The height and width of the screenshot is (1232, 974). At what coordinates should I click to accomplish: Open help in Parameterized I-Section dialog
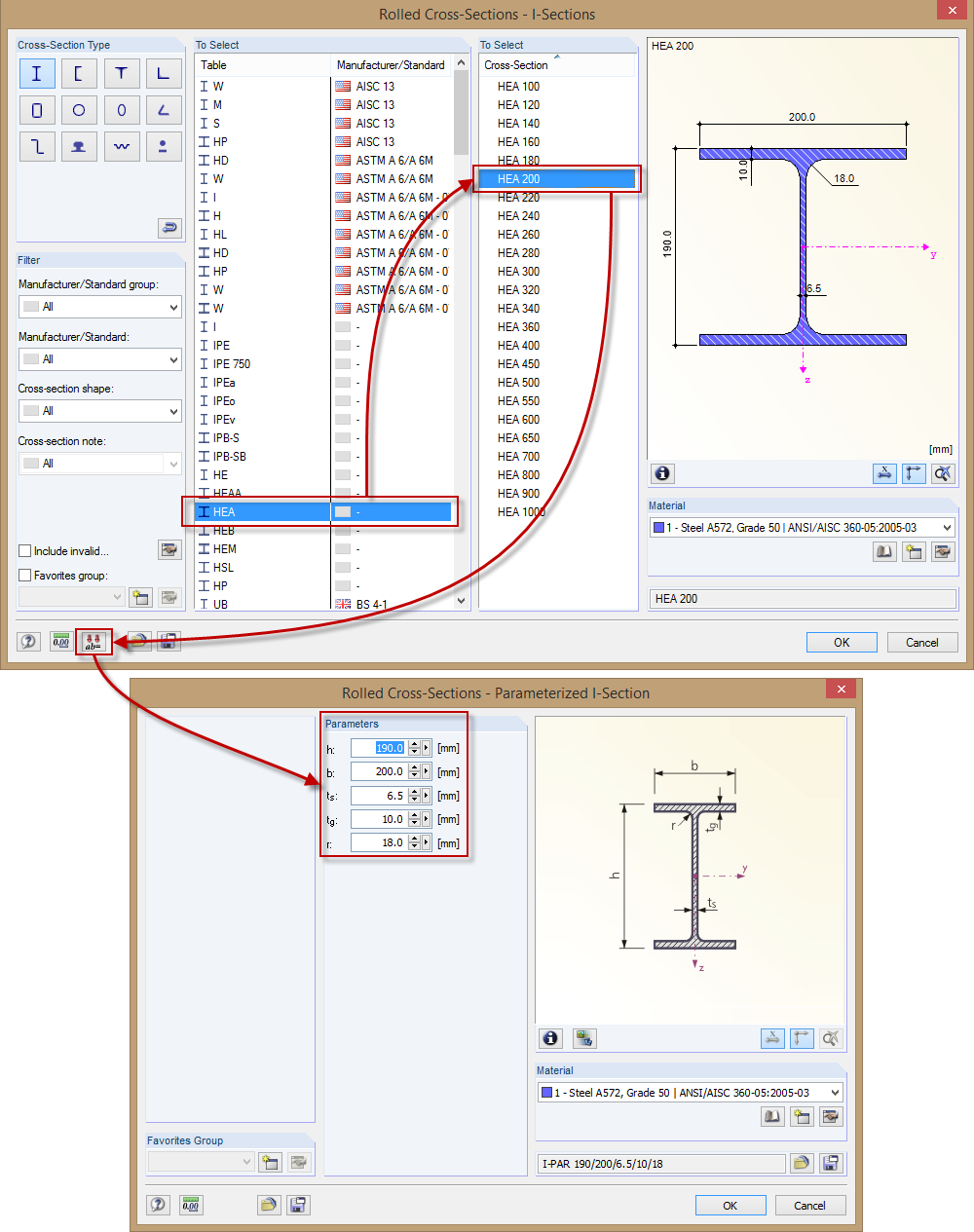[x=159, y=1205]
